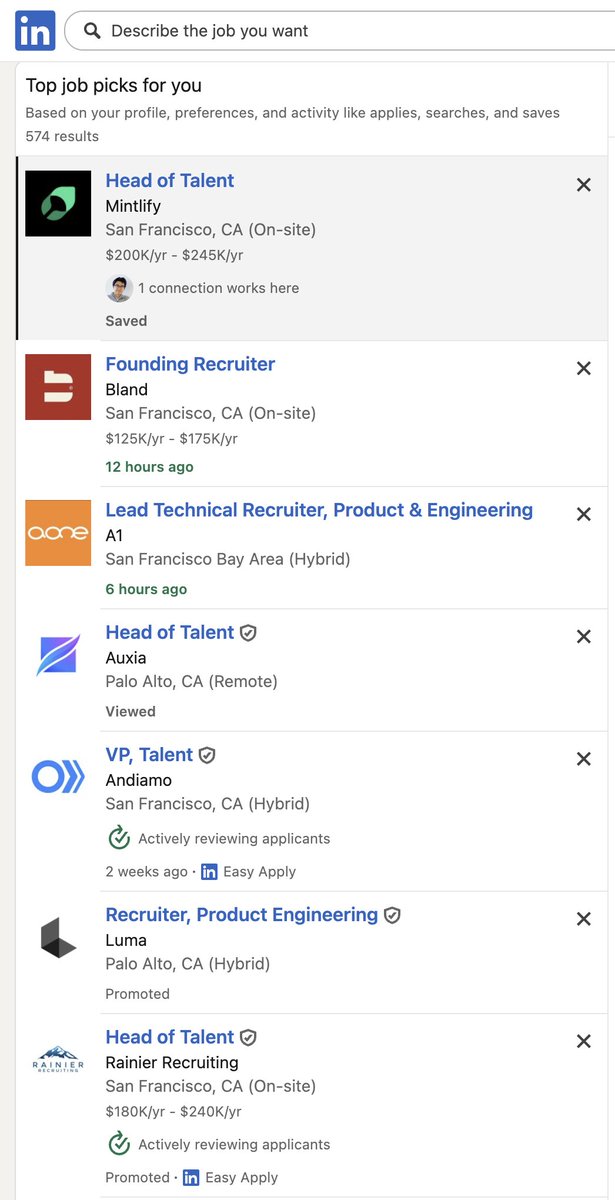Click '$200K/yr - $245K/yr' salary text

click(x=174, y=255)
